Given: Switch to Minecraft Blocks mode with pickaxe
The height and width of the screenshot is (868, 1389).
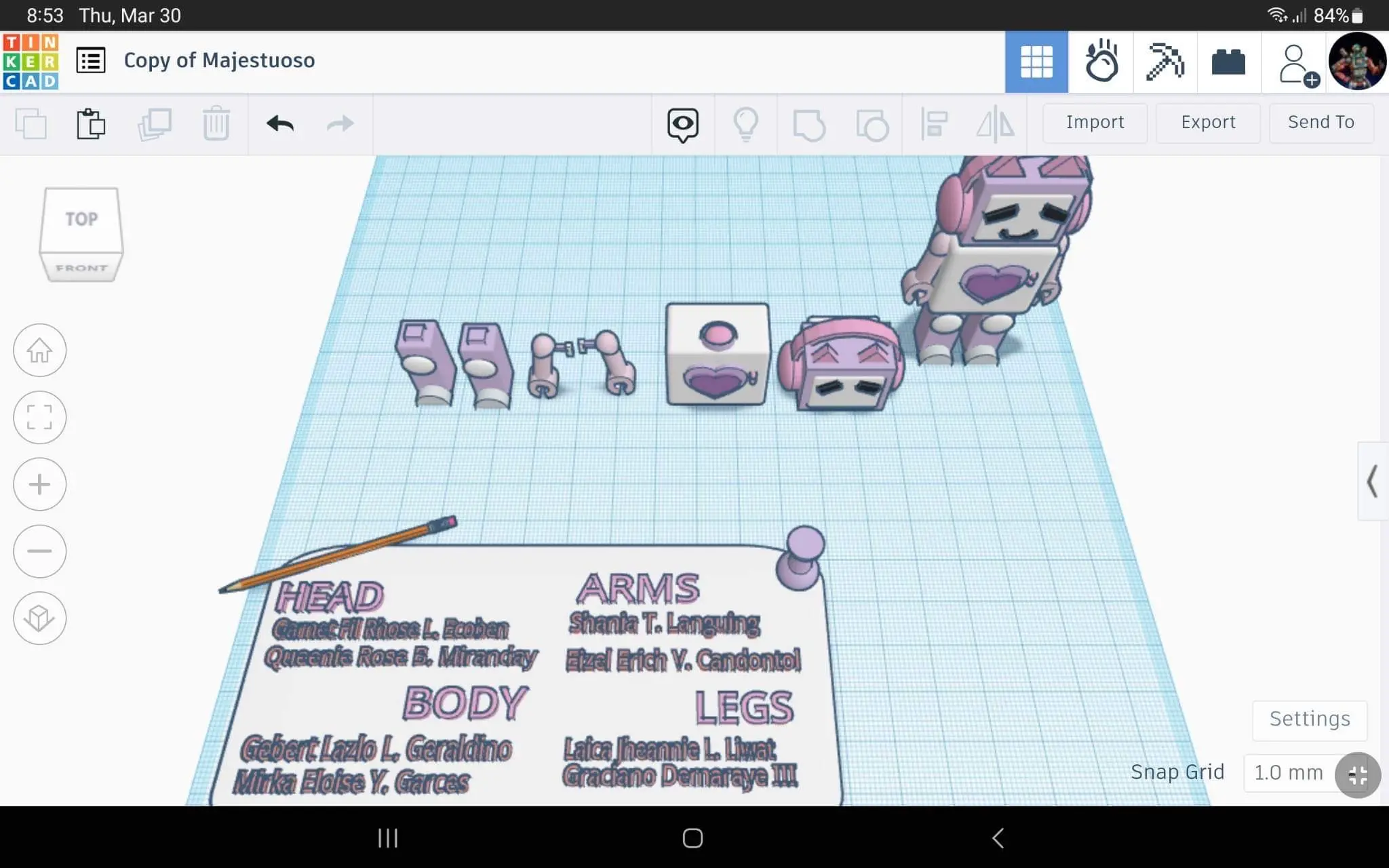Looking at the screenshot, I should click(x=1165, y=61).
